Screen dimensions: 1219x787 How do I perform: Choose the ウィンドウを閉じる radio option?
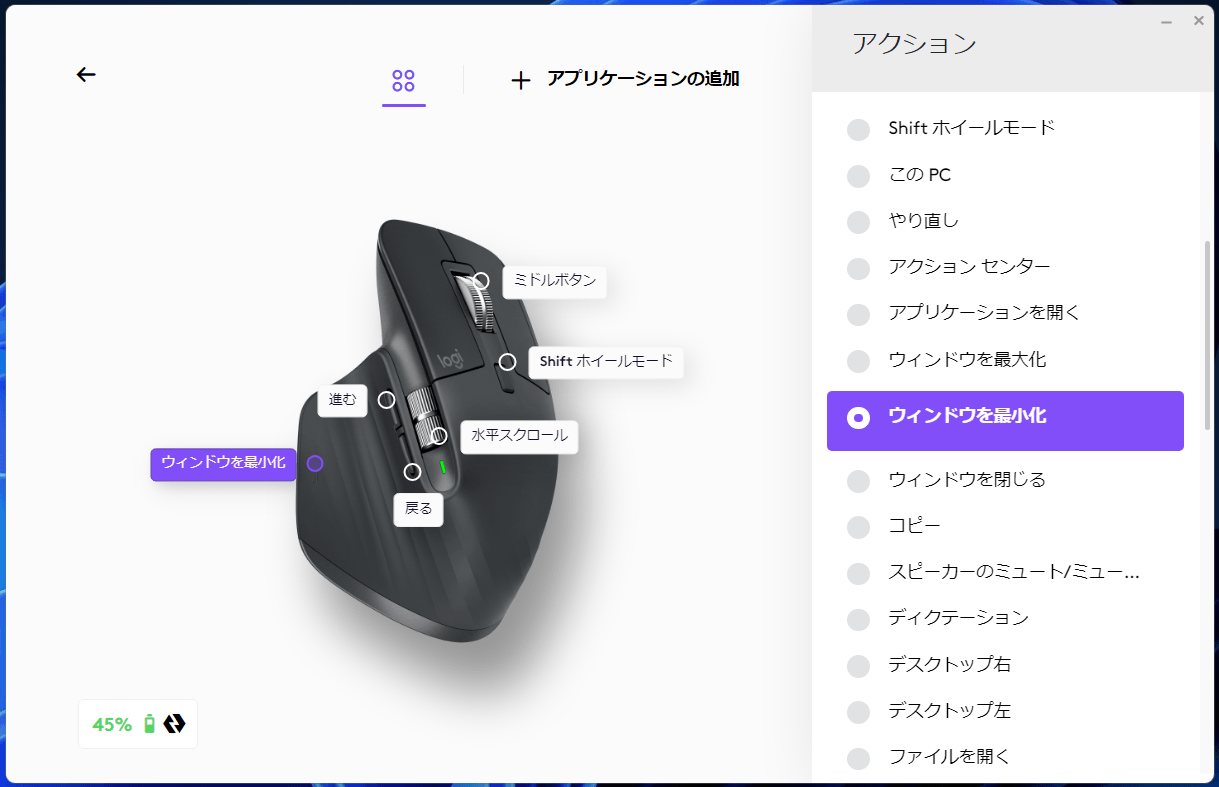pos(859,481)
